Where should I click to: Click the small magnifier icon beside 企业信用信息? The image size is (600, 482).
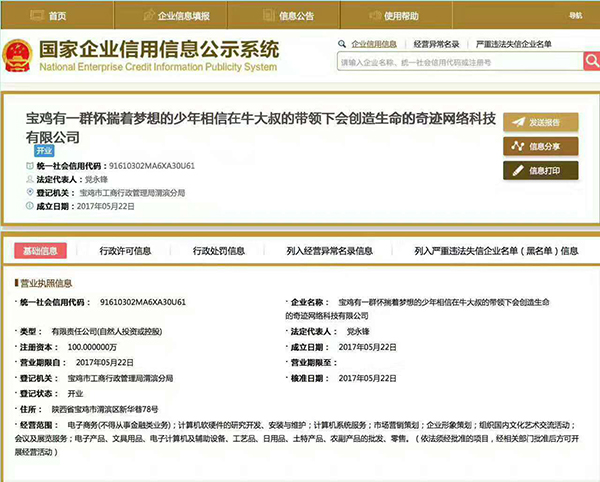(x=342, y=44)
